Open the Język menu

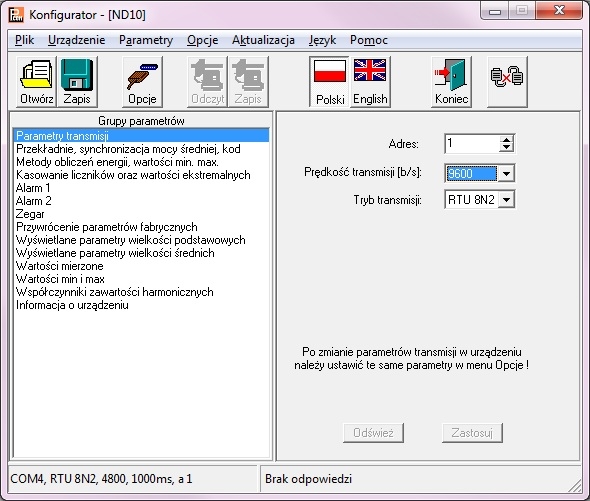[x=322, y=40]
